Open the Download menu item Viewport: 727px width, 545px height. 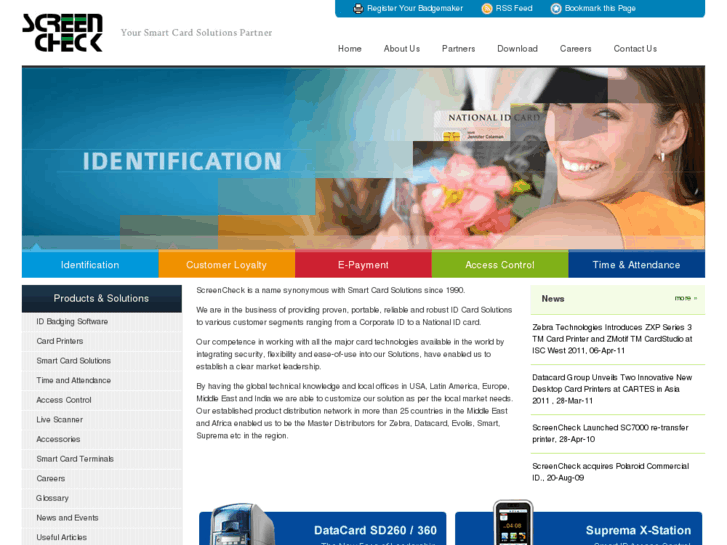click(x=517, y=49)
